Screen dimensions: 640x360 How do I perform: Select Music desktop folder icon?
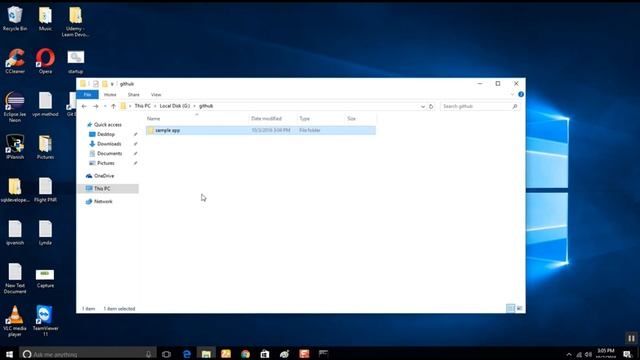click(x=45, y=18)
